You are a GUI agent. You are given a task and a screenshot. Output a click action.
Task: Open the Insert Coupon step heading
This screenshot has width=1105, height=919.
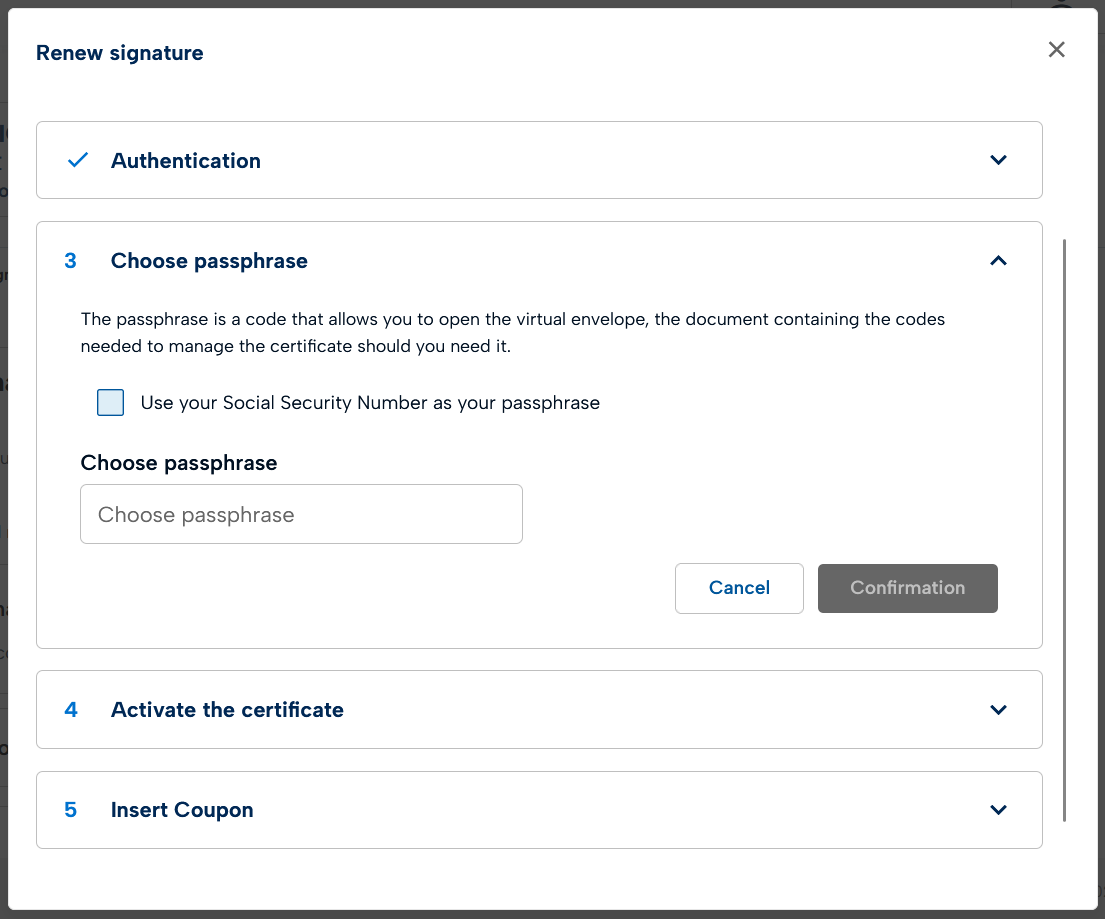[182, 810]
